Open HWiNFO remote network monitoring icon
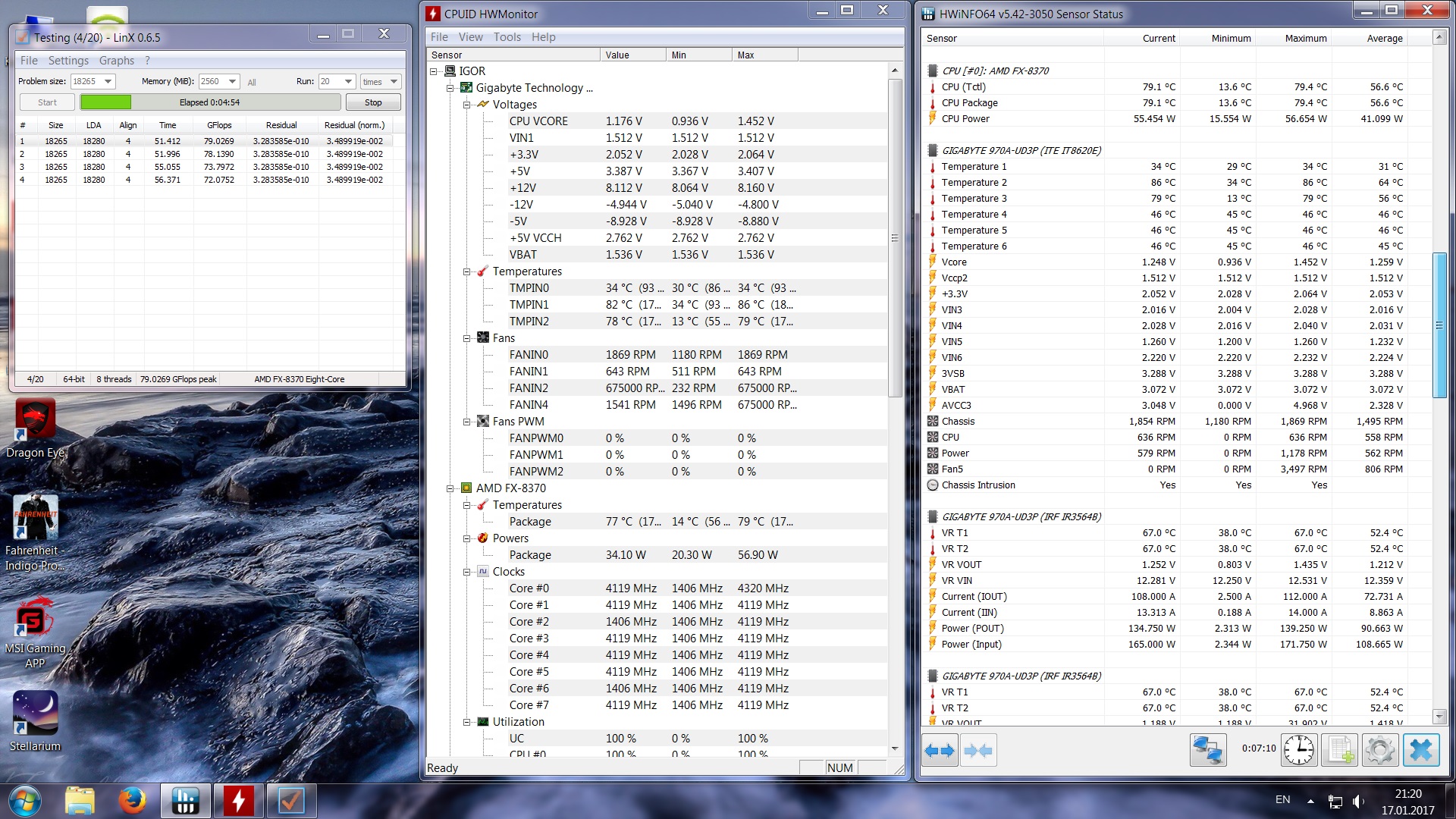The image size is (1456, 819). click(x=1207, y=751)
